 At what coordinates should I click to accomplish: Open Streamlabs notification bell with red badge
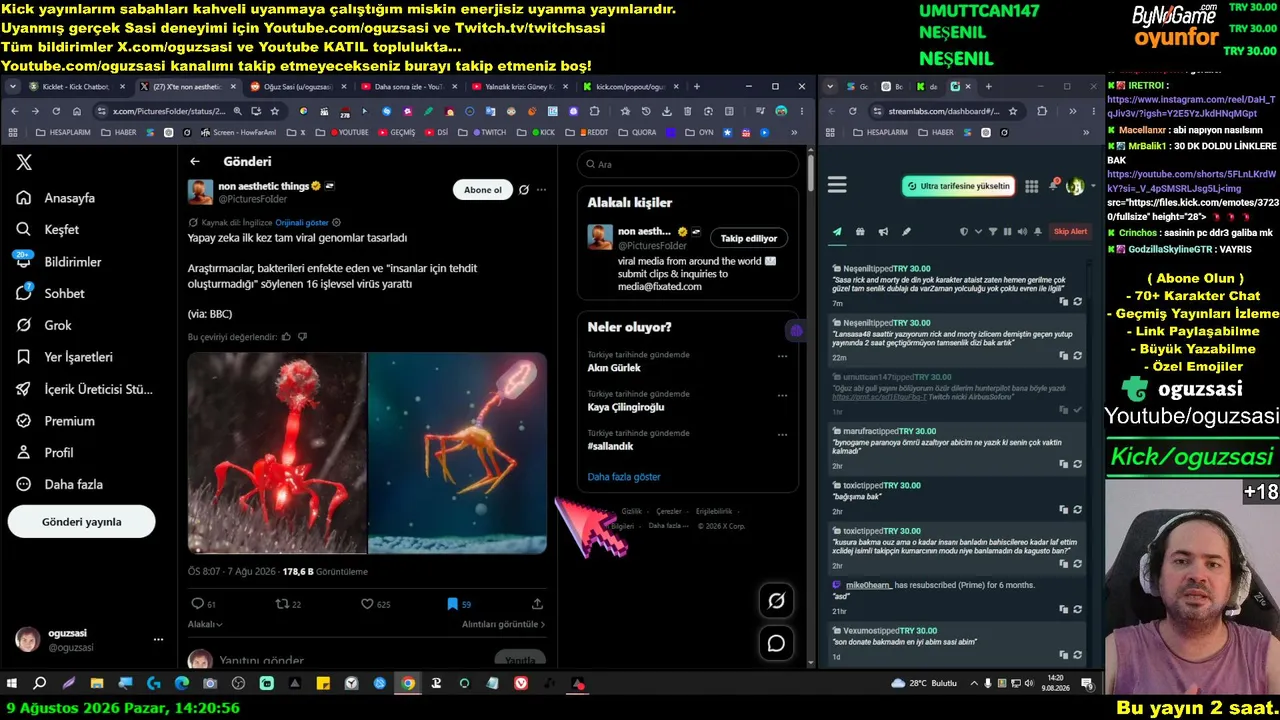[x=1053, y=185]
